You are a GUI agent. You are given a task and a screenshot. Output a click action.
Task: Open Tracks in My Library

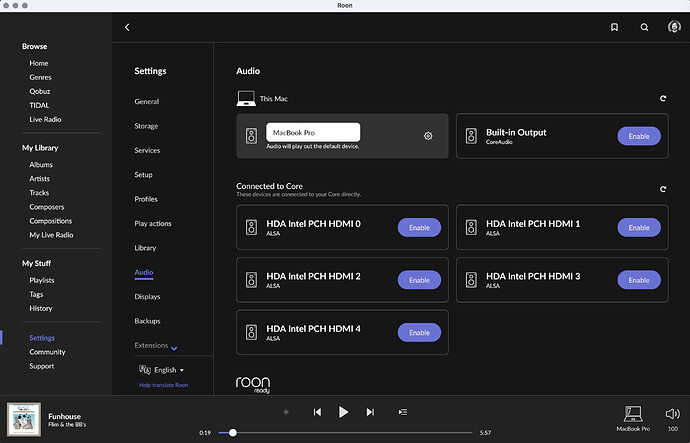(39, 193)
